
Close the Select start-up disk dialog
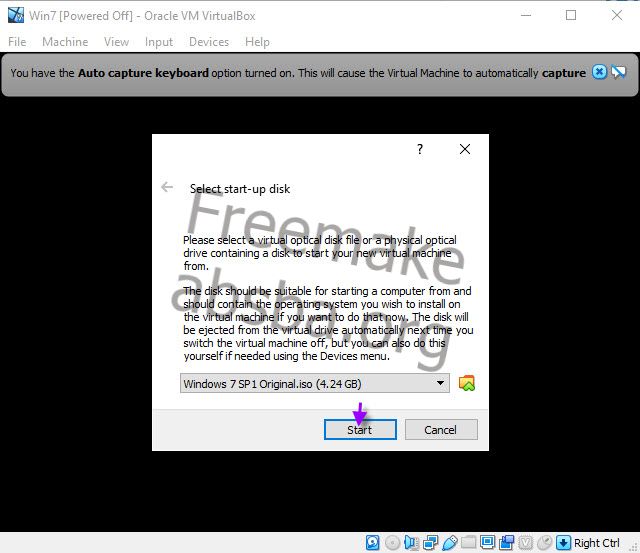tap(465, 149)
